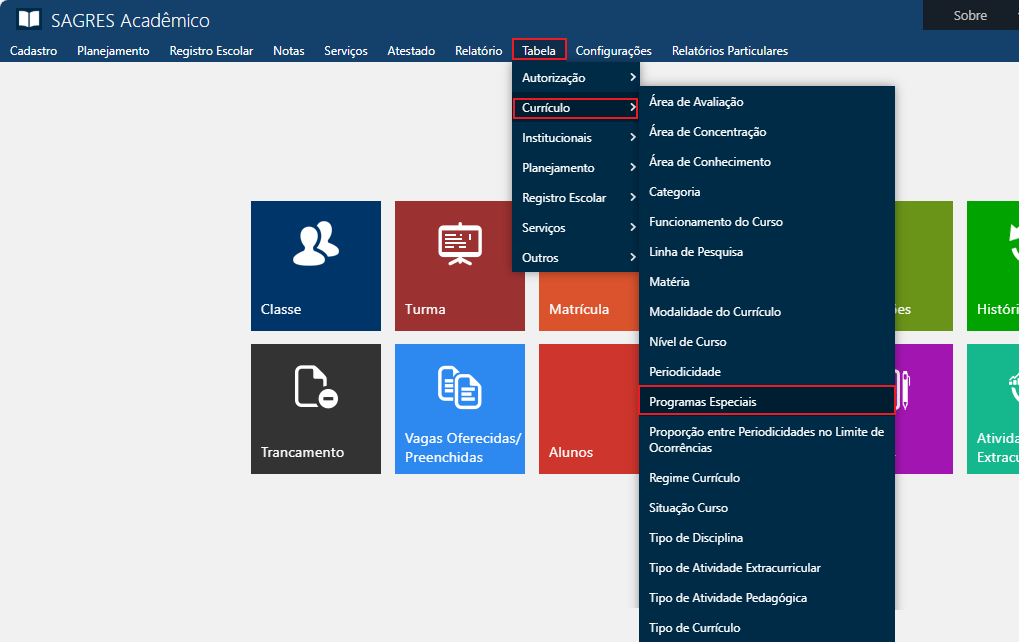The width and height of the screenshot is (1019, 642).
Task: Open the Relatórios Particulares menu
Action: pyautogui.click(x=729, y=51)
